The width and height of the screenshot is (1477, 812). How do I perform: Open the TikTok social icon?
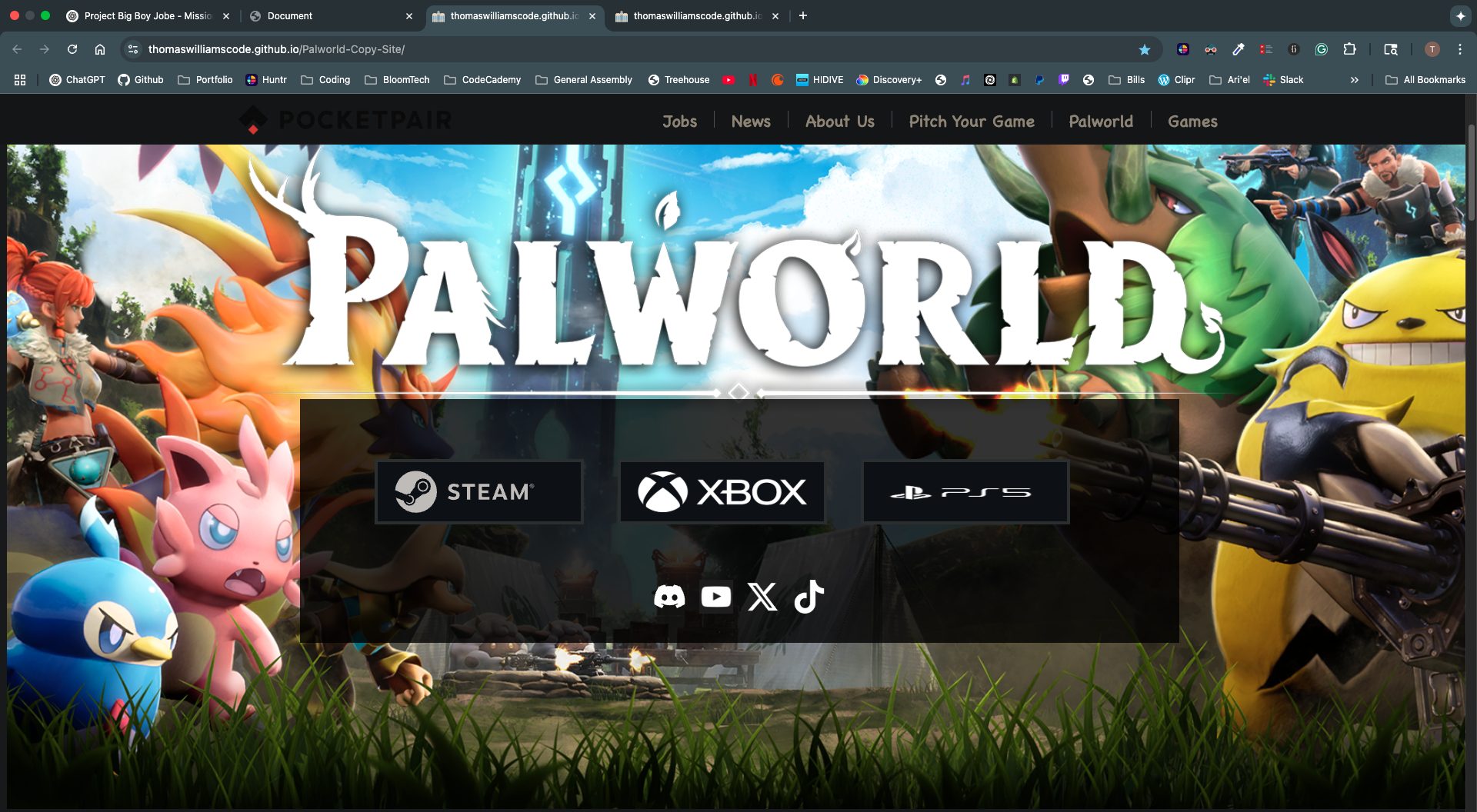coord(809,597)
